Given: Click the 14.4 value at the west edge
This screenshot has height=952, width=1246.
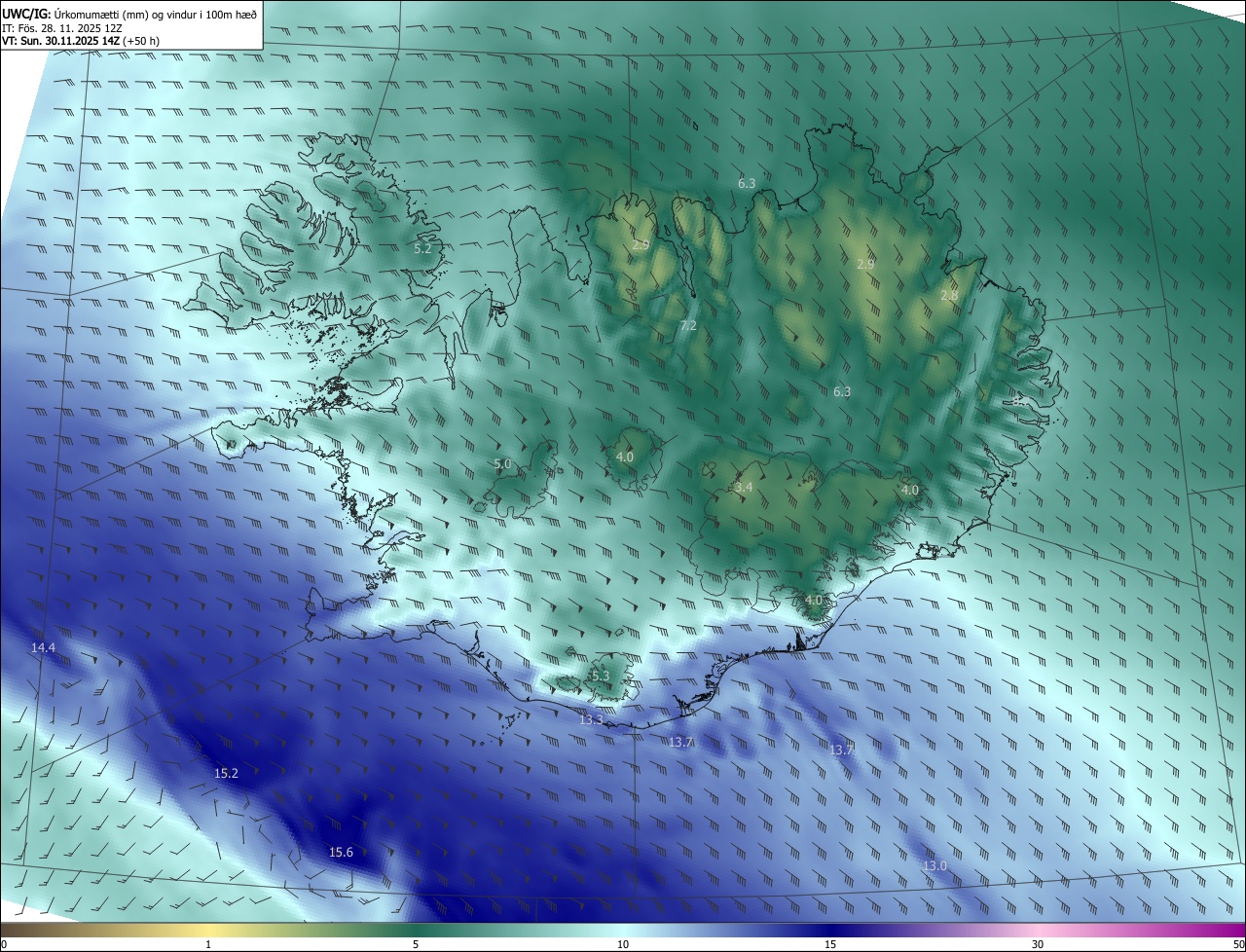Looking at the screenshot, I should [43, 647].
